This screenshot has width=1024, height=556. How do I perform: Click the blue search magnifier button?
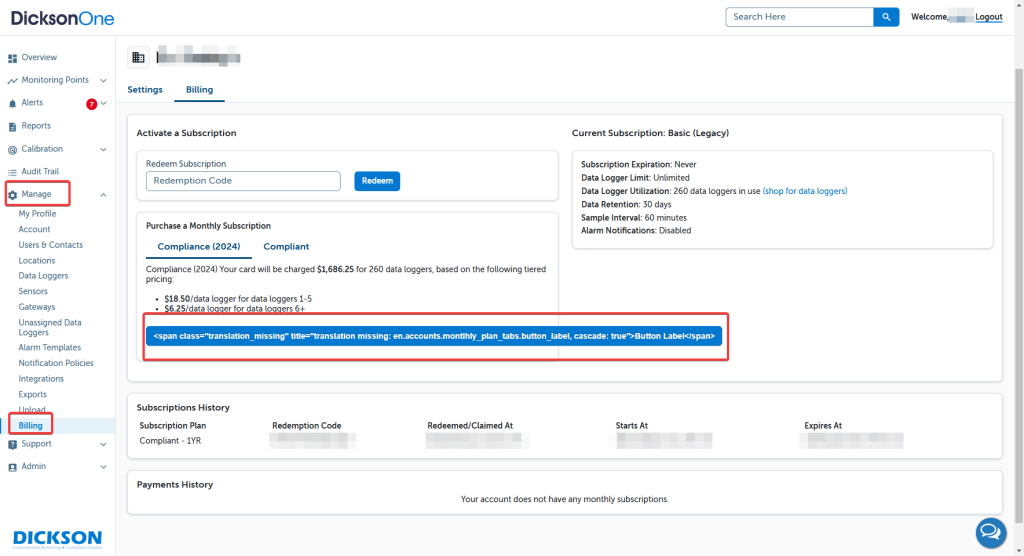point(886,17)
